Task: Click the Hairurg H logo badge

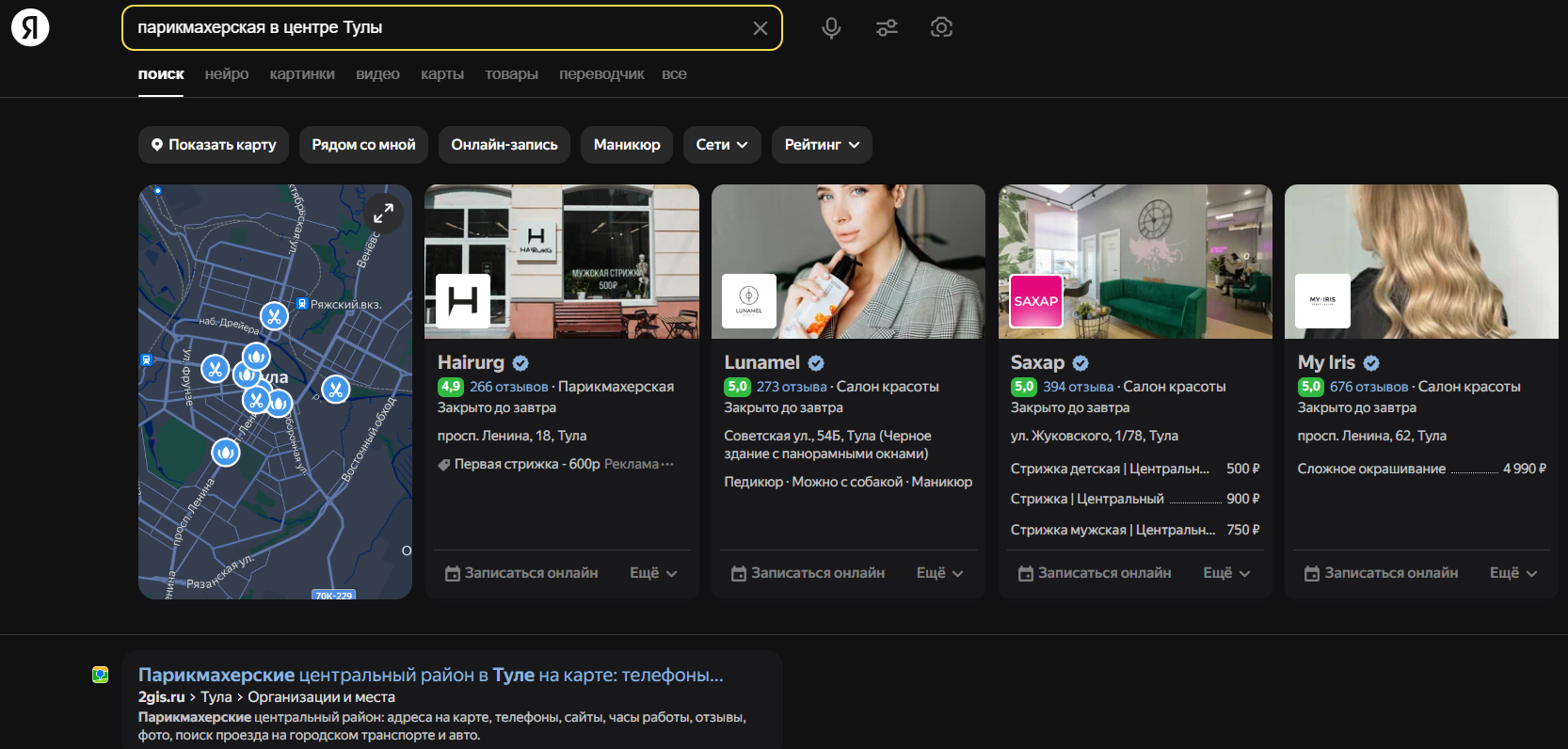Action: [x=463, y=301]
